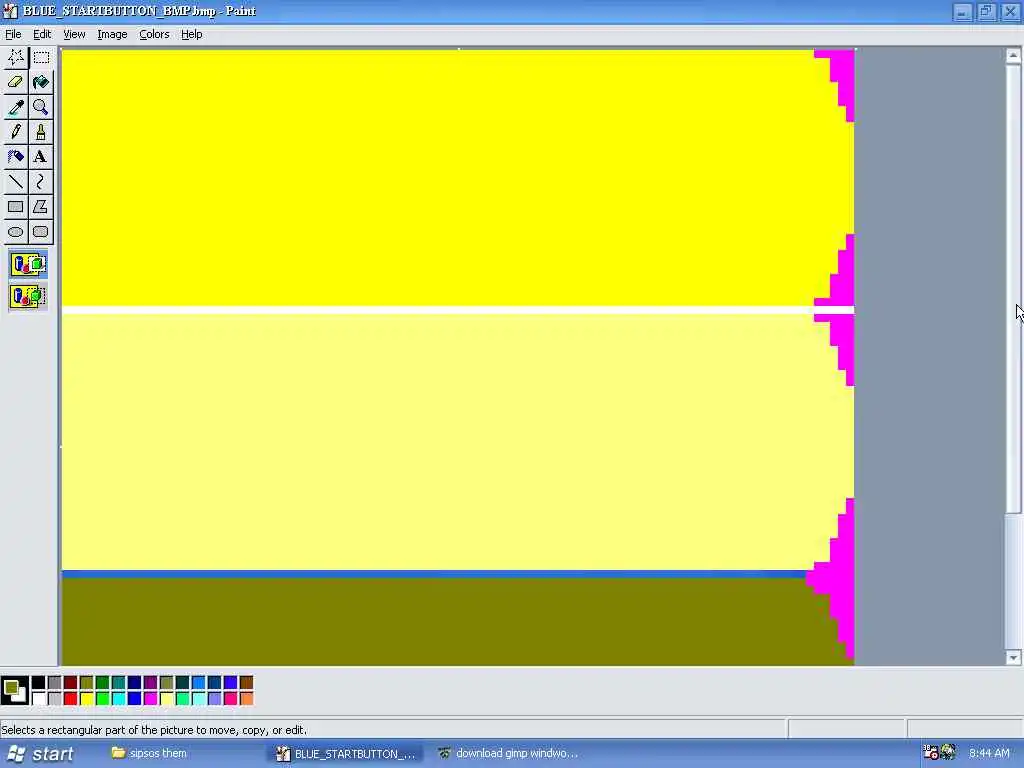
Task: Select the rectangular Select tool
Action: (40, 57)
